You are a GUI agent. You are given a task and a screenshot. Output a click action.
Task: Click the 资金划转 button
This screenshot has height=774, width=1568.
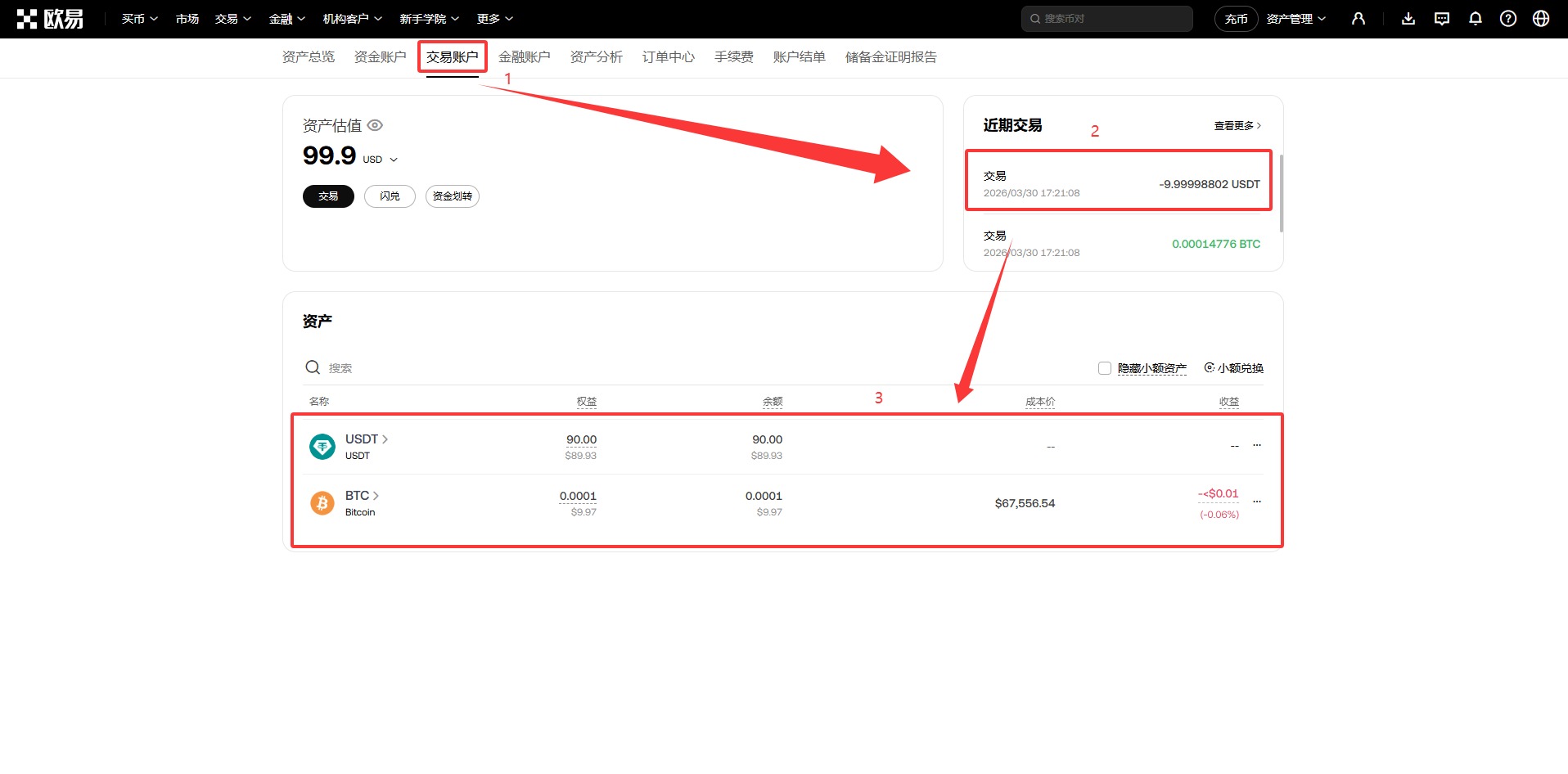point(453,196)
